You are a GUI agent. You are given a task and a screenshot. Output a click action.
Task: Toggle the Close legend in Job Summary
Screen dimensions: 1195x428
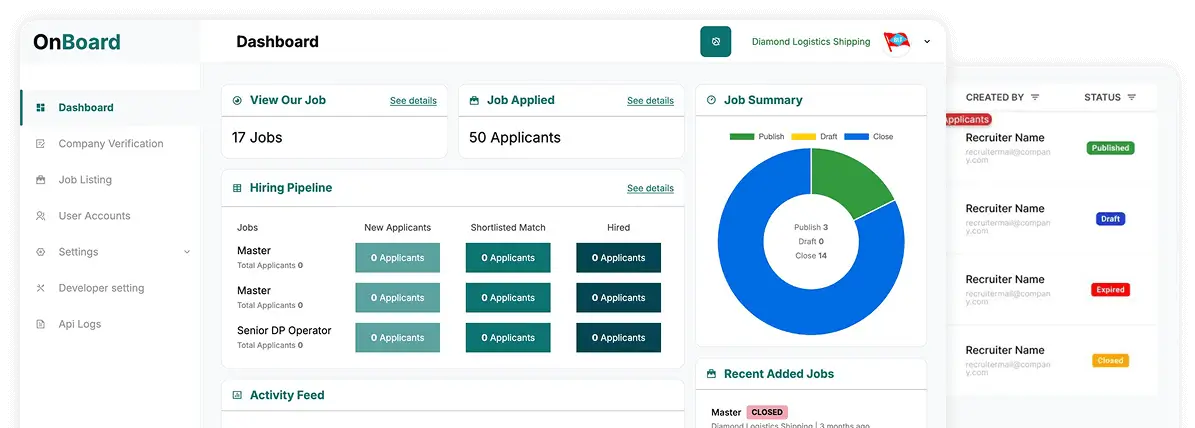click(868, 137)
